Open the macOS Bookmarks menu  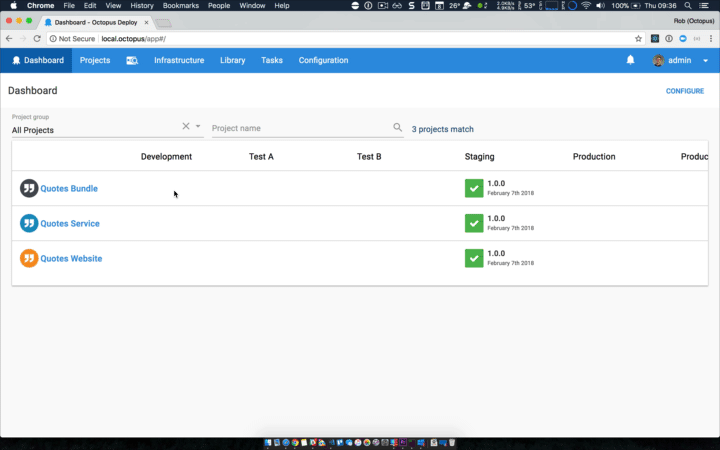point(180,6)
